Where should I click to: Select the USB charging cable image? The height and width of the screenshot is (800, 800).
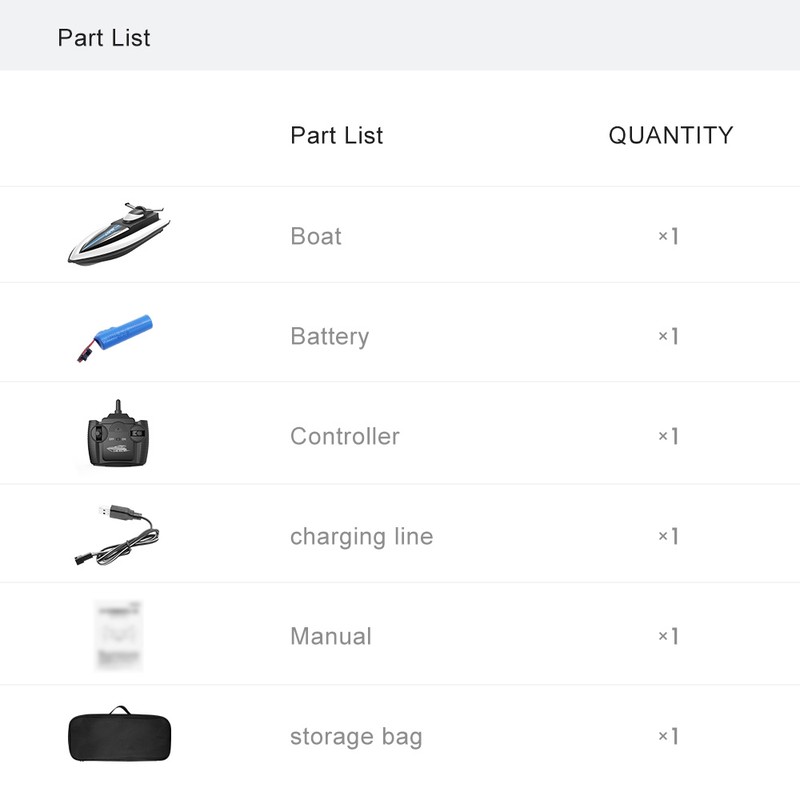point(116,535)
